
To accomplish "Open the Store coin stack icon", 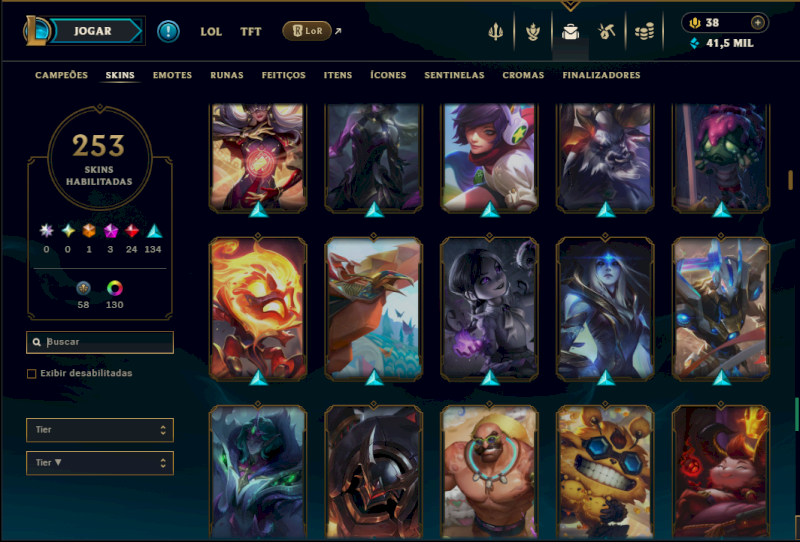I will [644, 32].
